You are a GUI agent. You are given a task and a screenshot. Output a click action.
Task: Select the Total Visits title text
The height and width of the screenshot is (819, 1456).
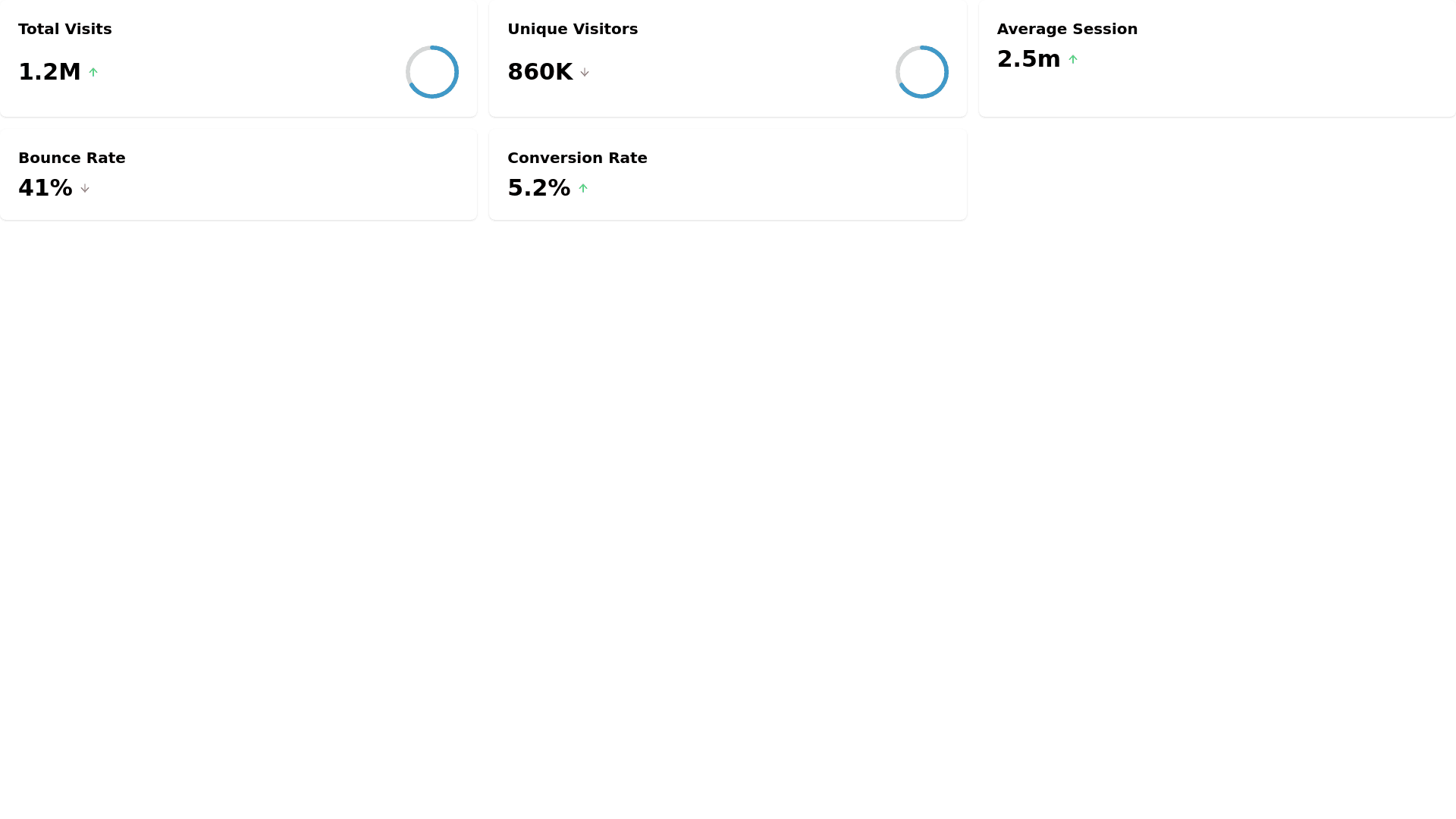coord(65,29)
